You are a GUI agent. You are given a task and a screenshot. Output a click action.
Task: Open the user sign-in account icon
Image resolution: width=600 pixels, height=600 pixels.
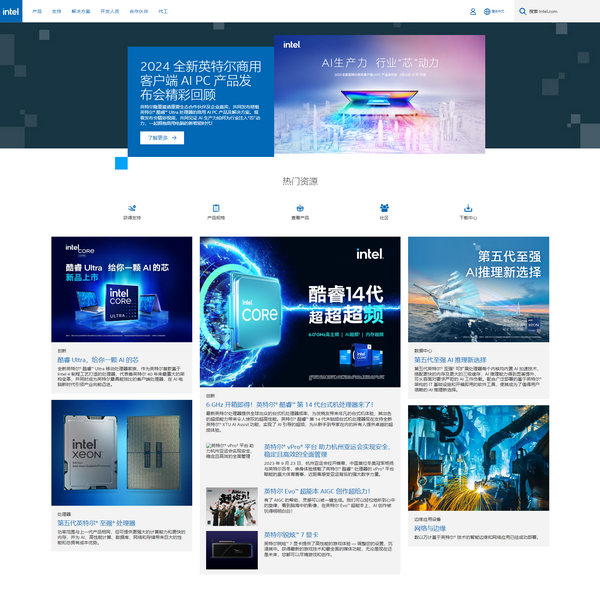click(473, 11)
